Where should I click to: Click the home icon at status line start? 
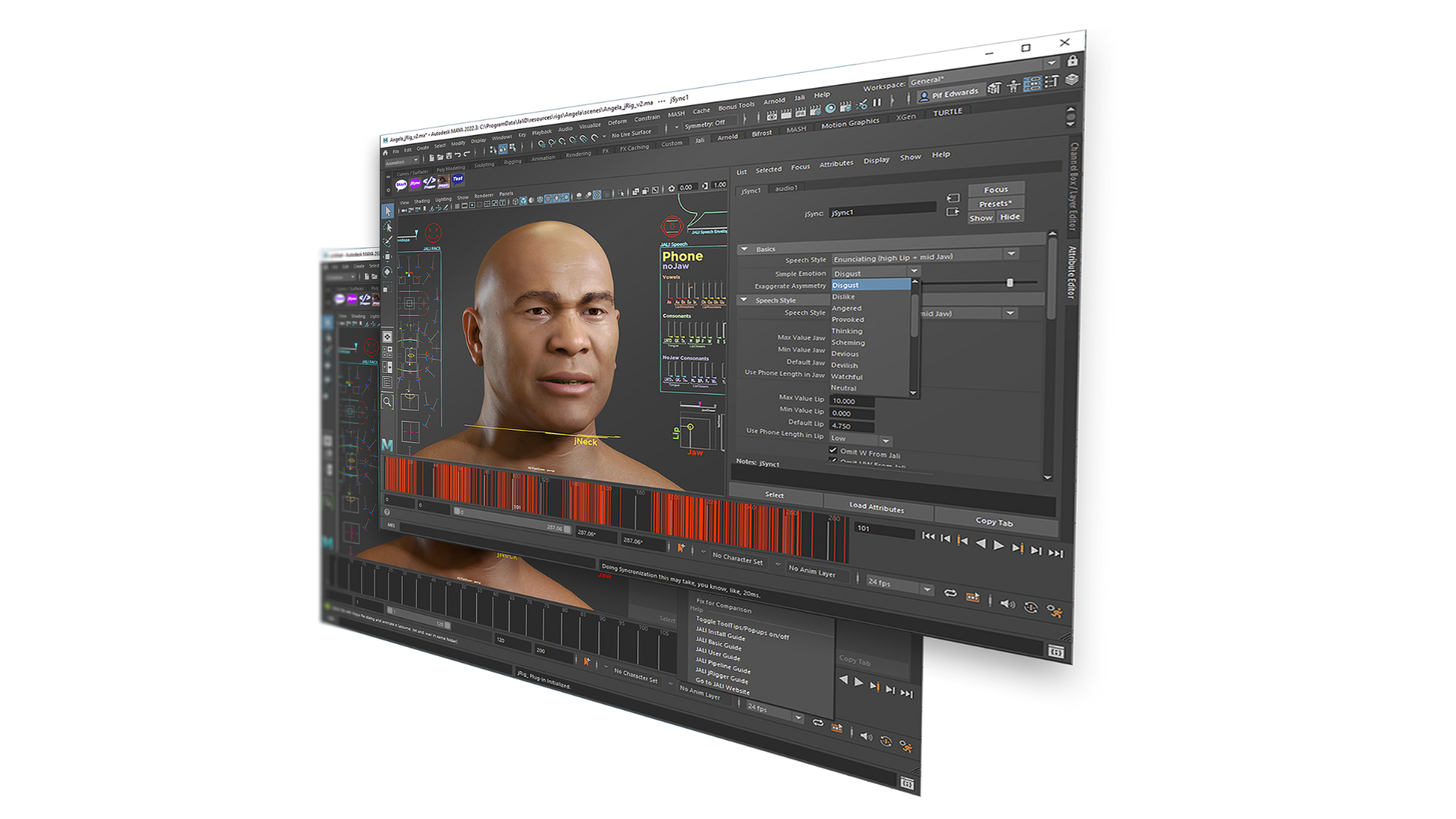[x=385, y=152]
